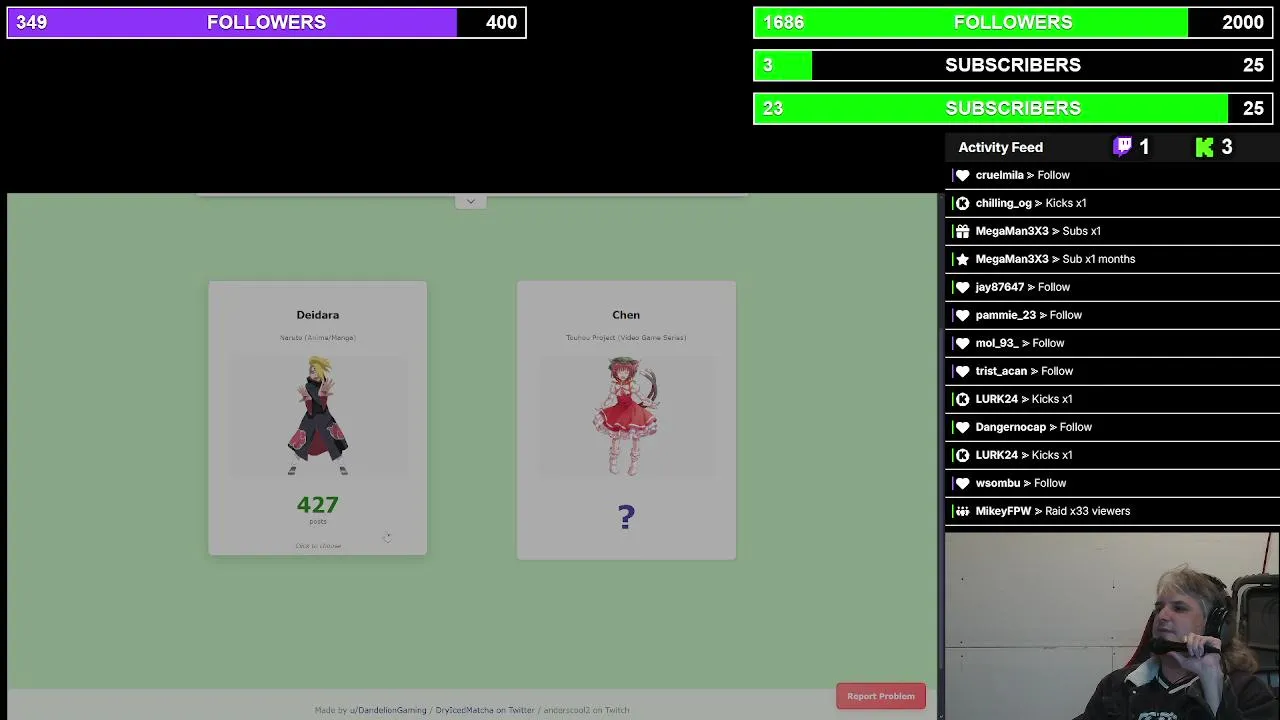Click heart icon beside jay87647 Follow

click(x=963, y=287)
